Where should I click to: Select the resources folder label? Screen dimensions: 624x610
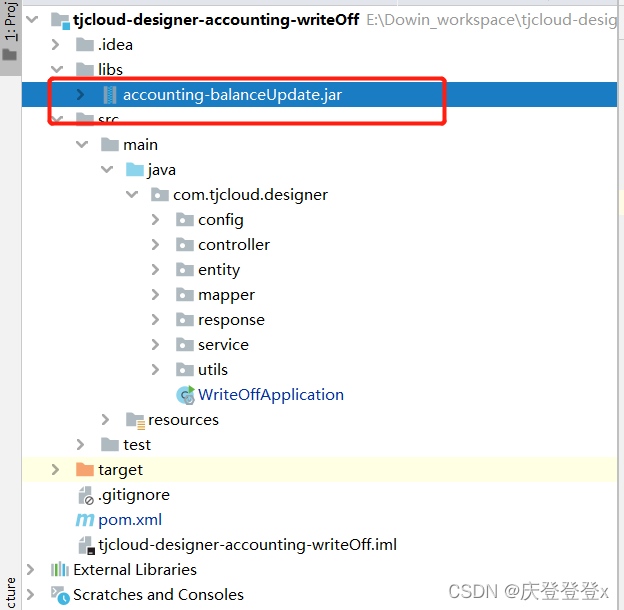point(183,420)
